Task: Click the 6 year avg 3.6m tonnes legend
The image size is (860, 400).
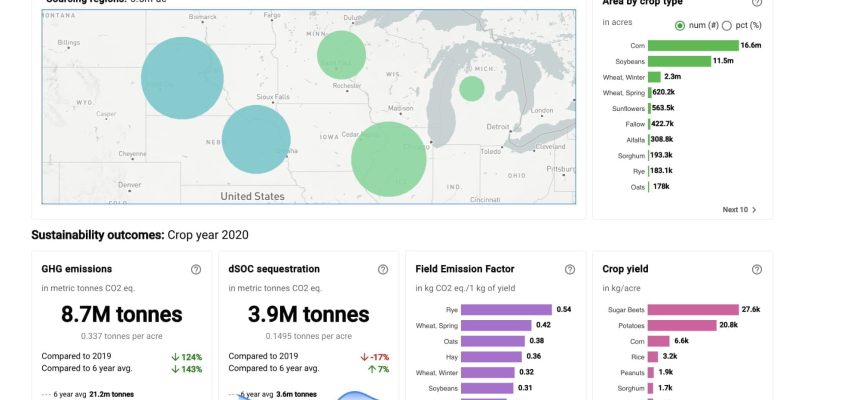Action: tap(274, 394)
